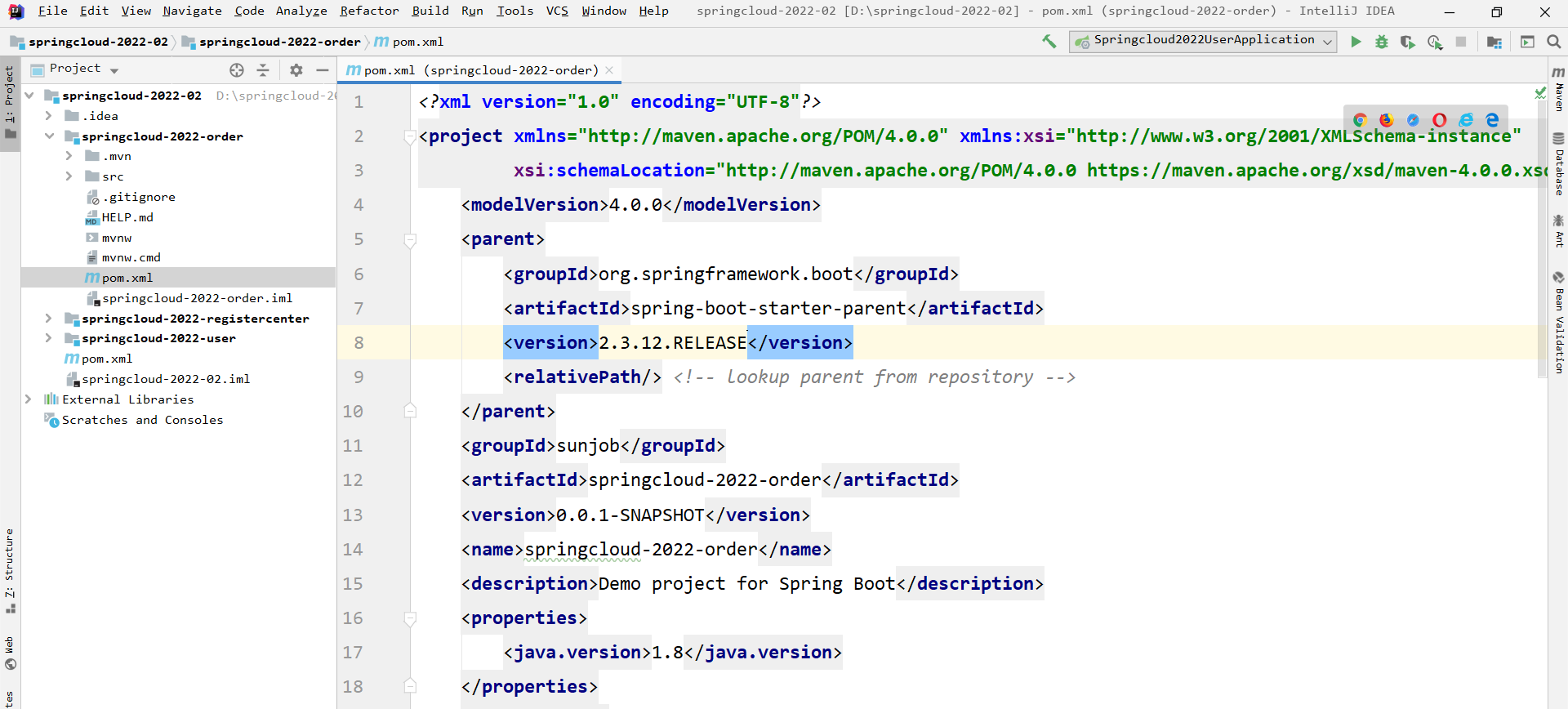1568x709 pixels.
Task: Open the Profiler run icon
Action: click(x=1435, y=42)
